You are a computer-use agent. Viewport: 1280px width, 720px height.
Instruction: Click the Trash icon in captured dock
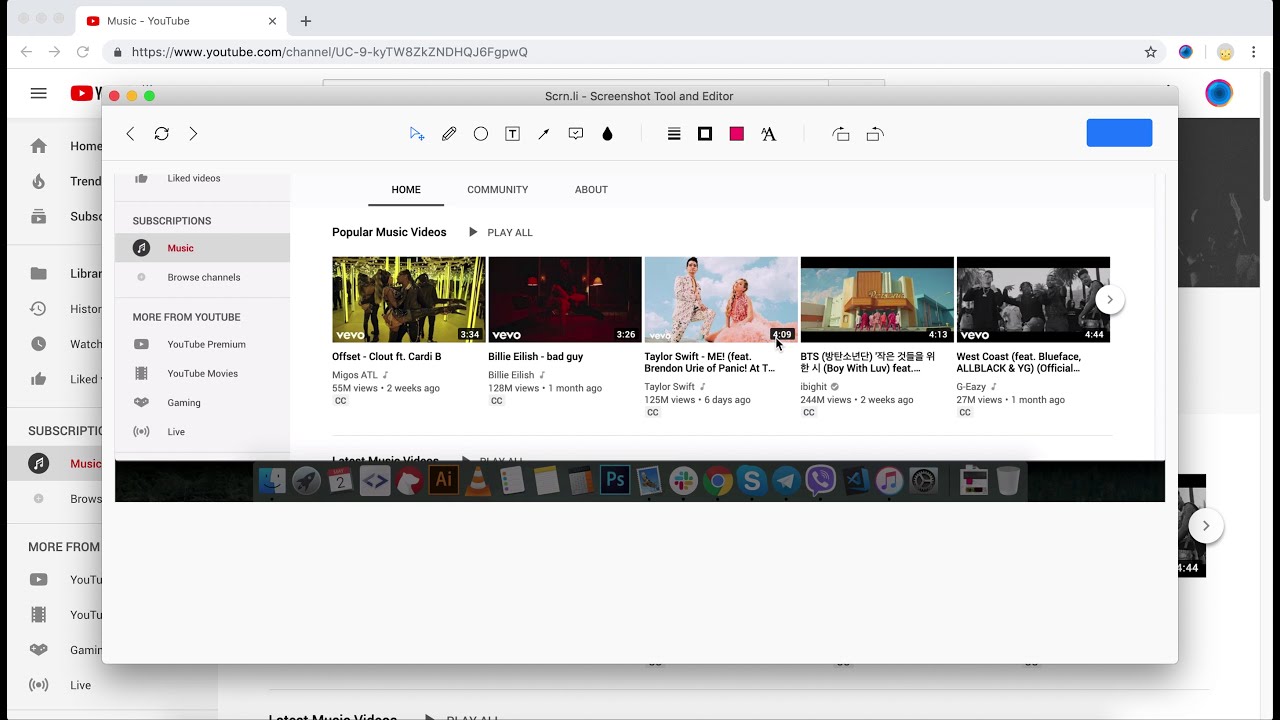click(x=1008, y=481)
